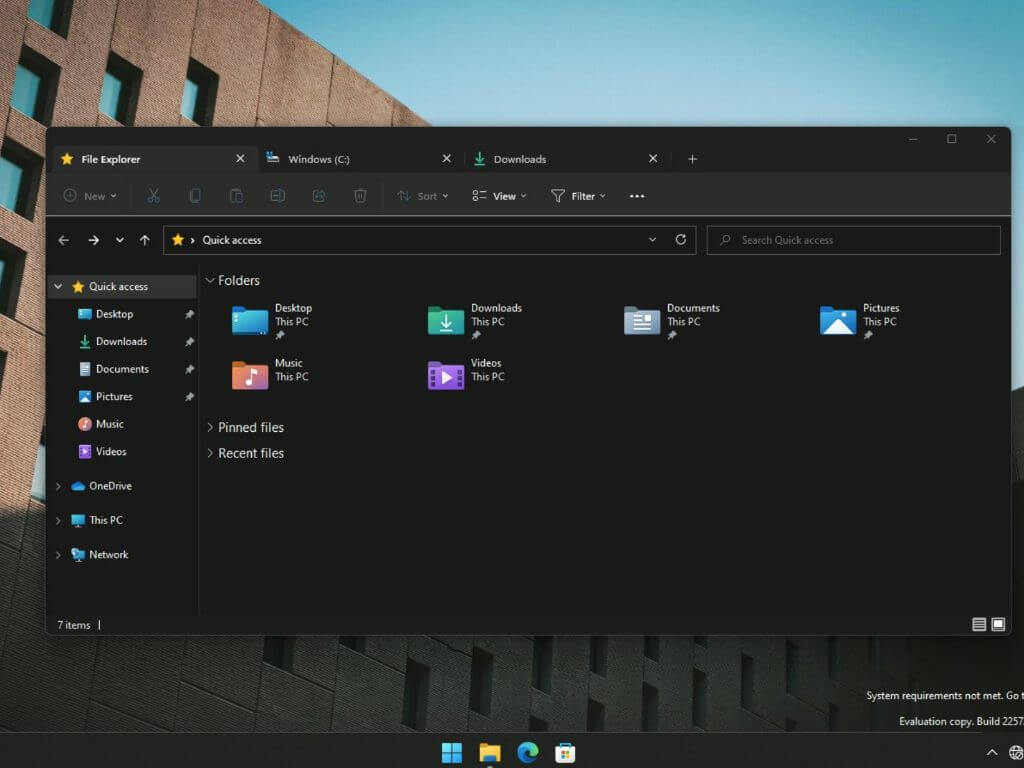The height and width of the screenshot is (768, 1024).
Task: Click Quick access text in address bar
Action: coord(232,240)
